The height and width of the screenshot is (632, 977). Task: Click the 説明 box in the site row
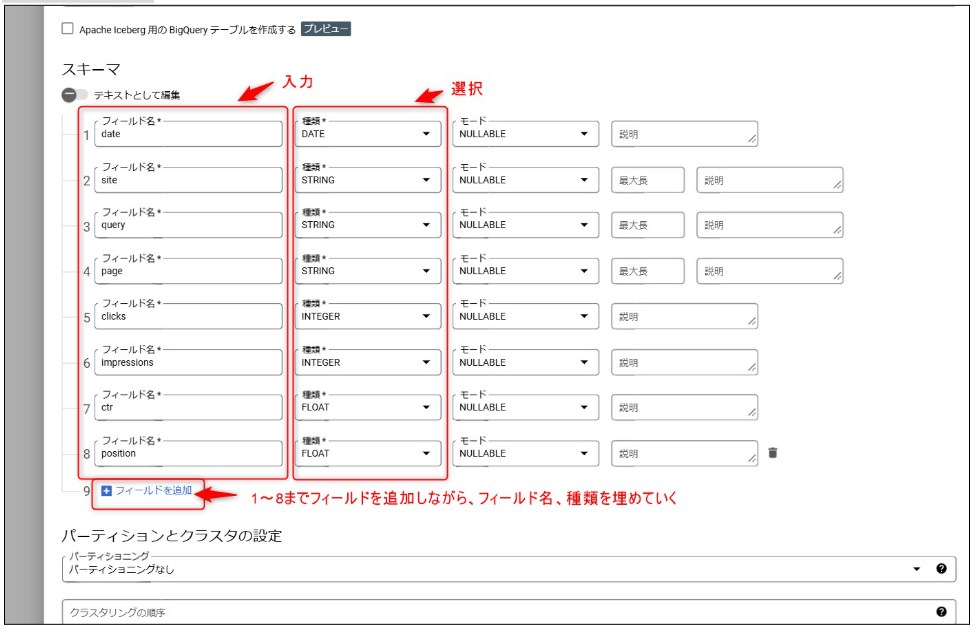tap(770, 180)
